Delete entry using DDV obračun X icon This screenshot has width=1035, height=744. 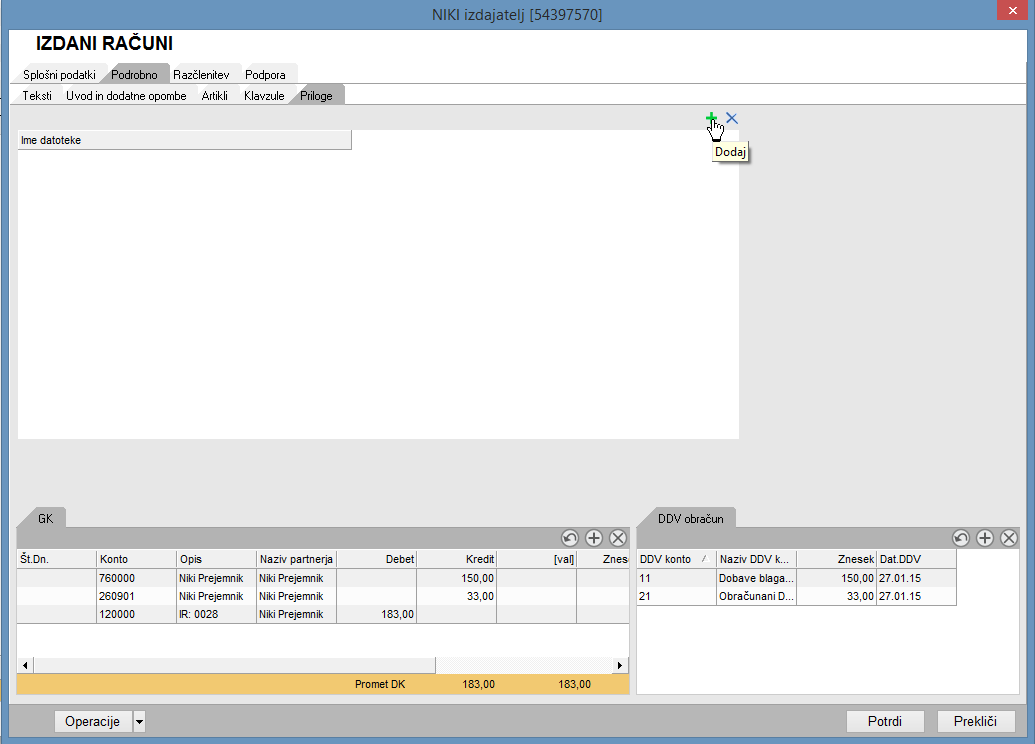click(1009, 538)
